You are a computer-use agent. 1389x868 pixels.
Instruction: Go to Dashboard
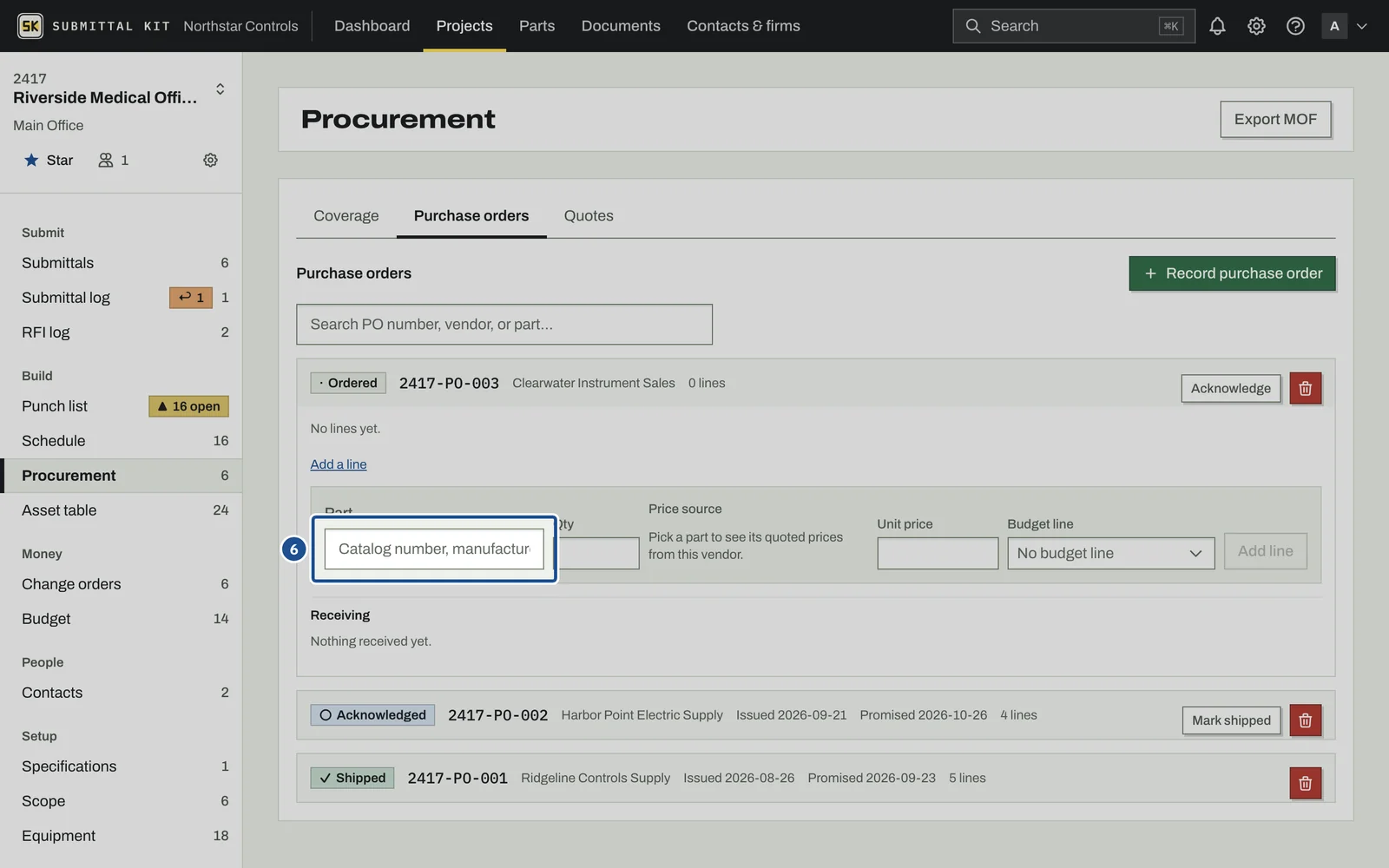click(x=372, y=26)
